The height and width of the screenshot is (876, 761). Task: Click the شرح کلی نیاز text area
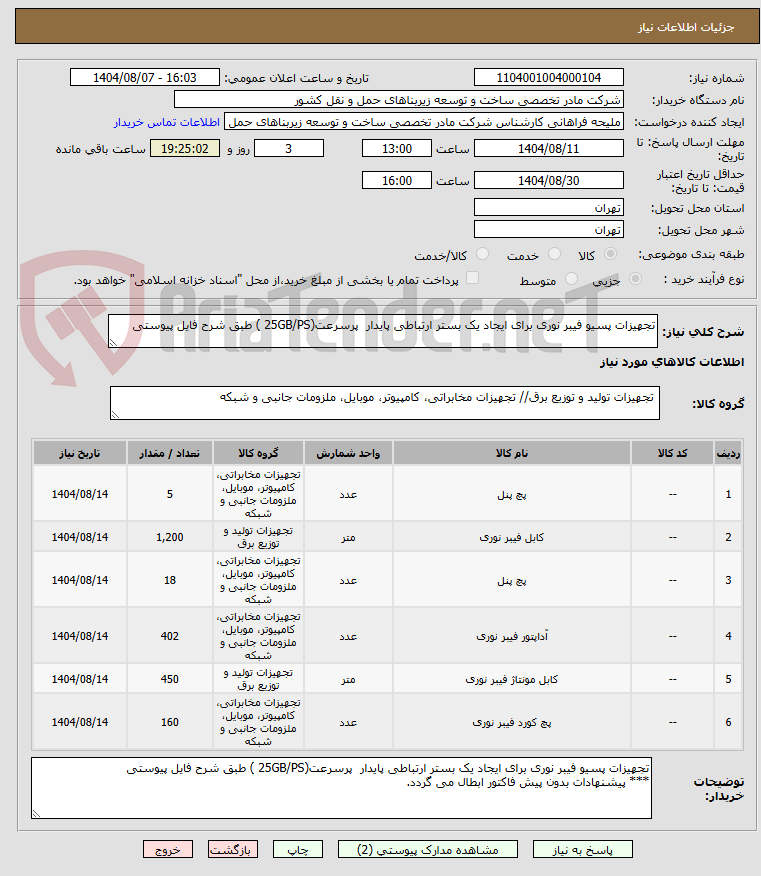coord(383,331)
